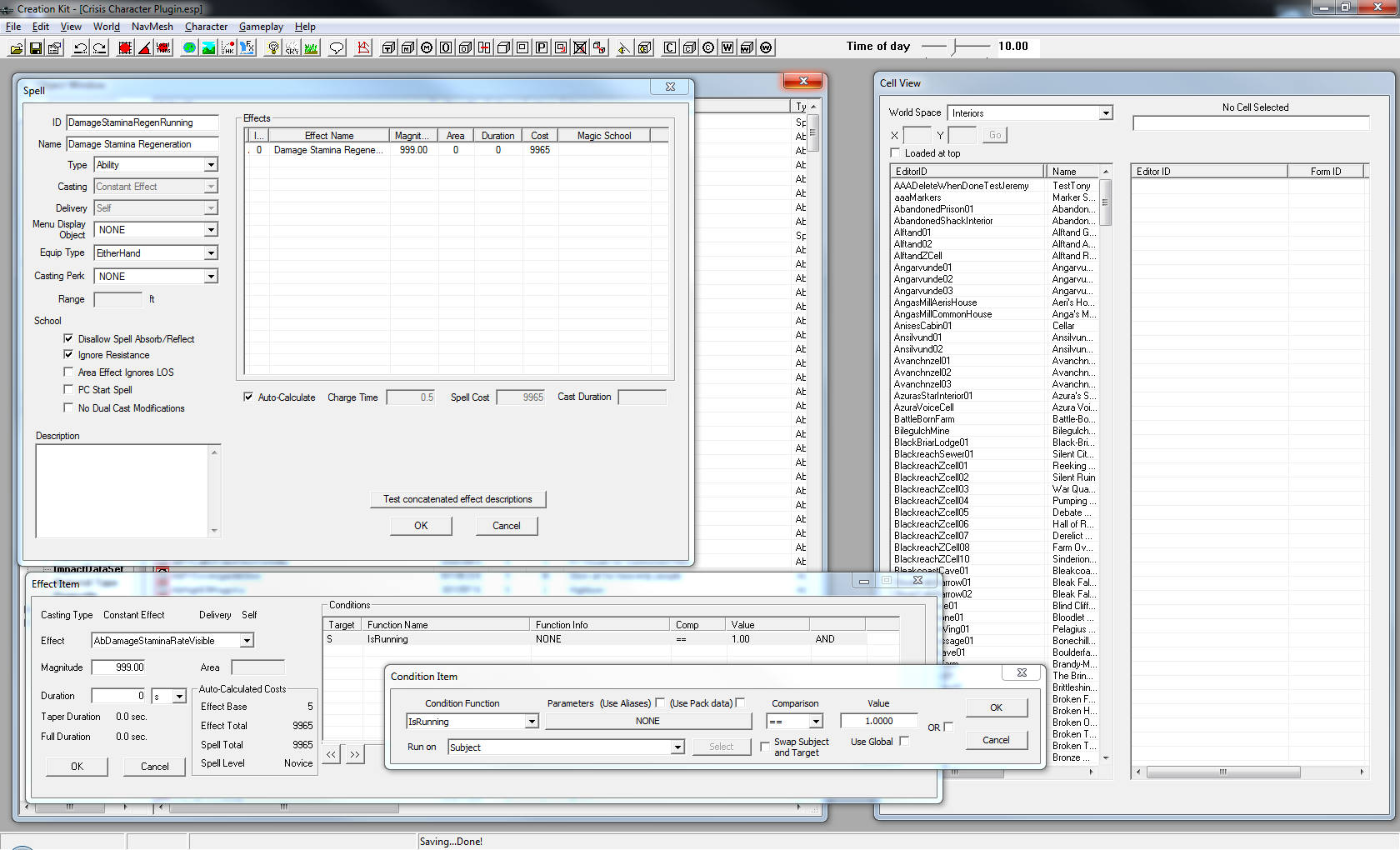Click the Open plugin folder icon
The image size is (1400, 850).
[16, 48]
